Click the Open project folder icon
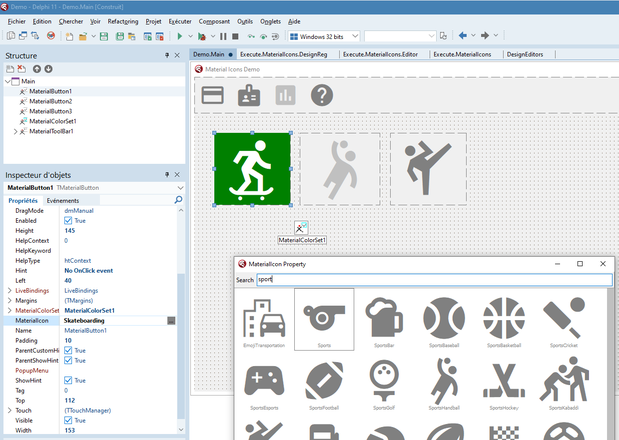Image resolution: width=619 pixels, height=440 pixels. [x=83, y=36]
